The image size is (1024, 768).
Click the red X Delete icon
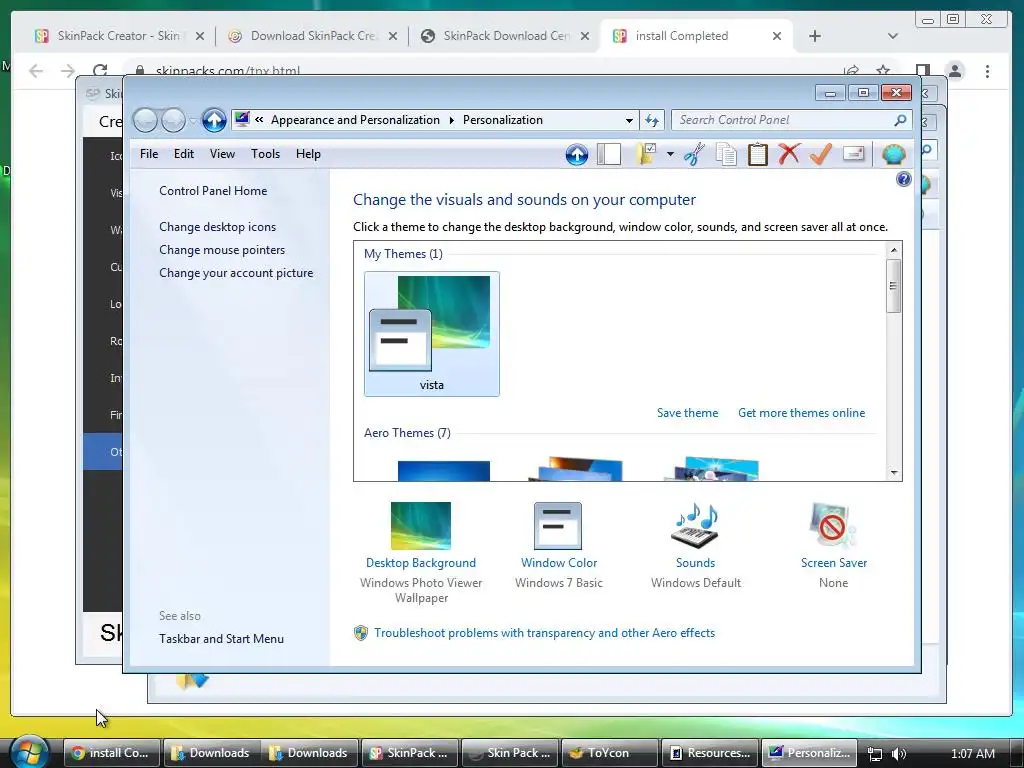click(x=789, y=155)
